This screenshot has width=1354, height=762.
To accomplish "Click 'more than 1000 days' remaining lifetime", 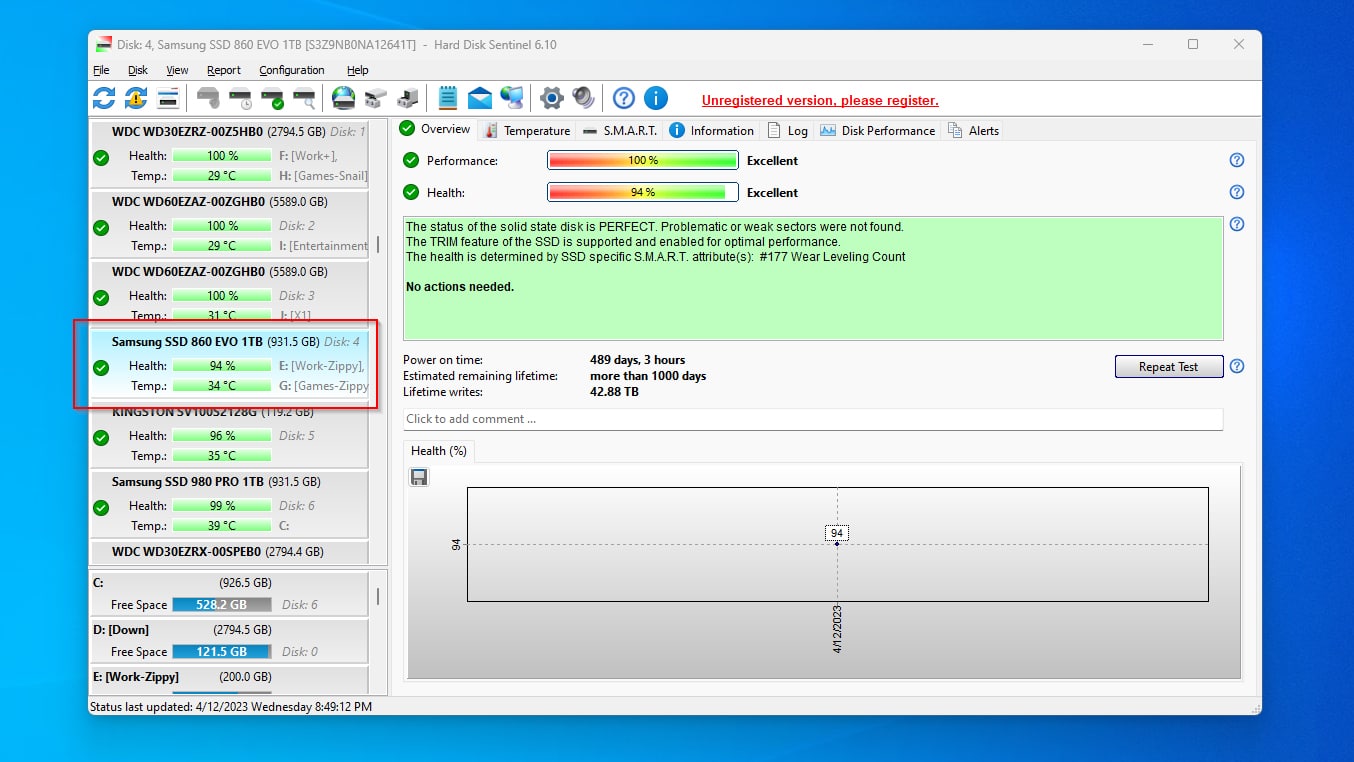I will point(648,376).
